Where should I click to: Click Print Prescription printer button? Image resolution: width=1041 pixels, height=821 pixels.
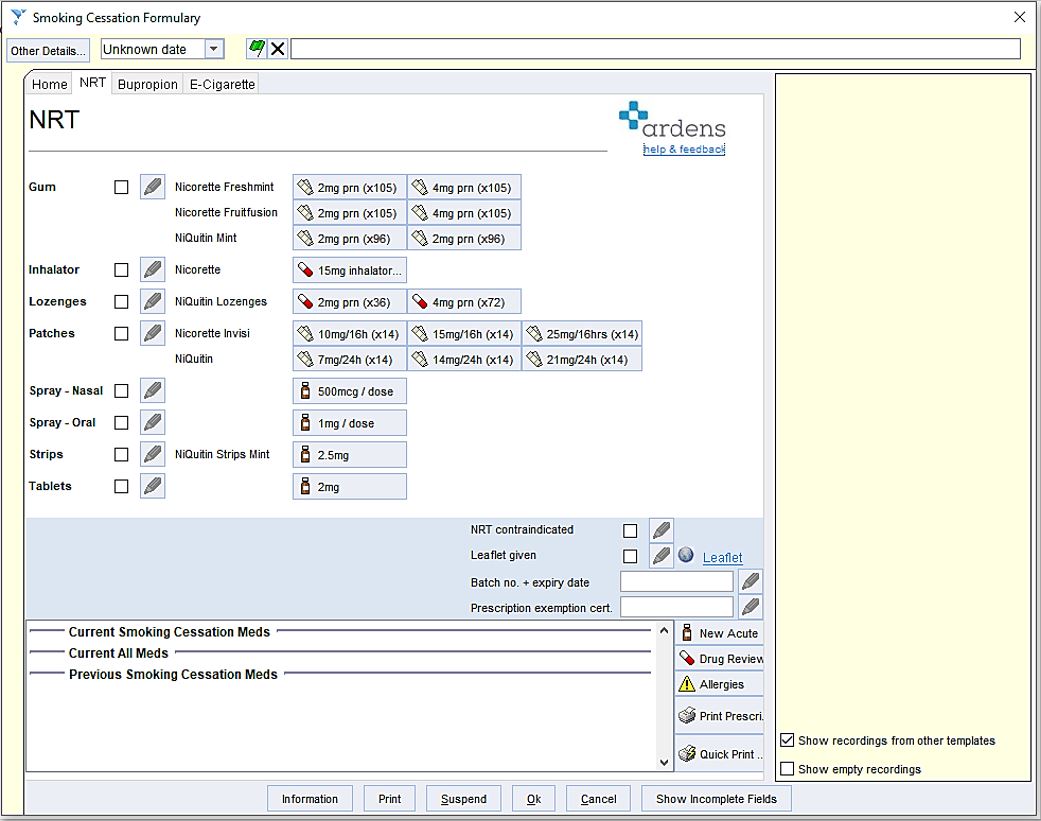coord(720,716)
